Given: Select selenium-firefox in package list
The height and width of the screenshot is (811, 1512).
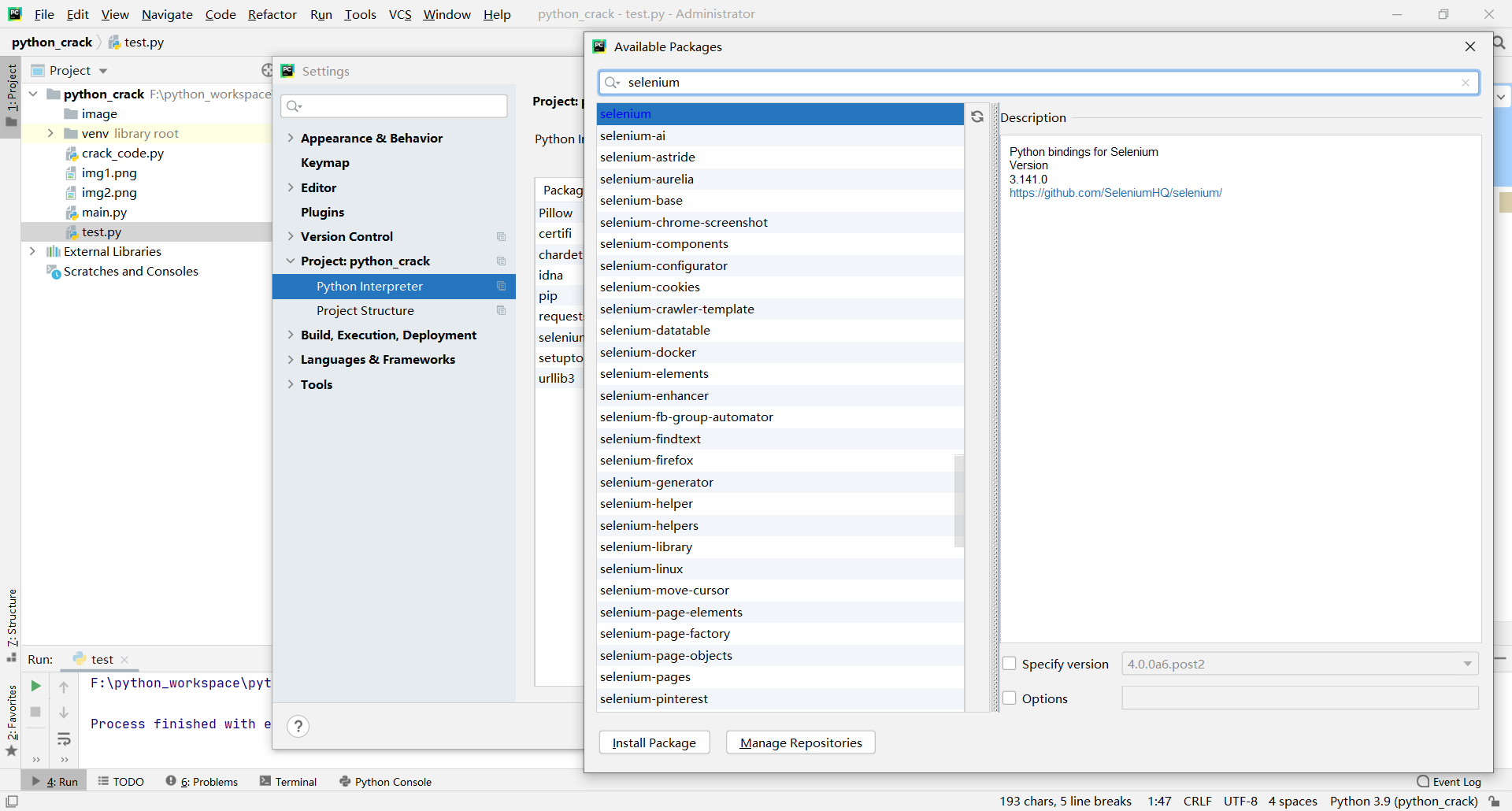Looking at the screenshot, I should click(x=780, y=461).
